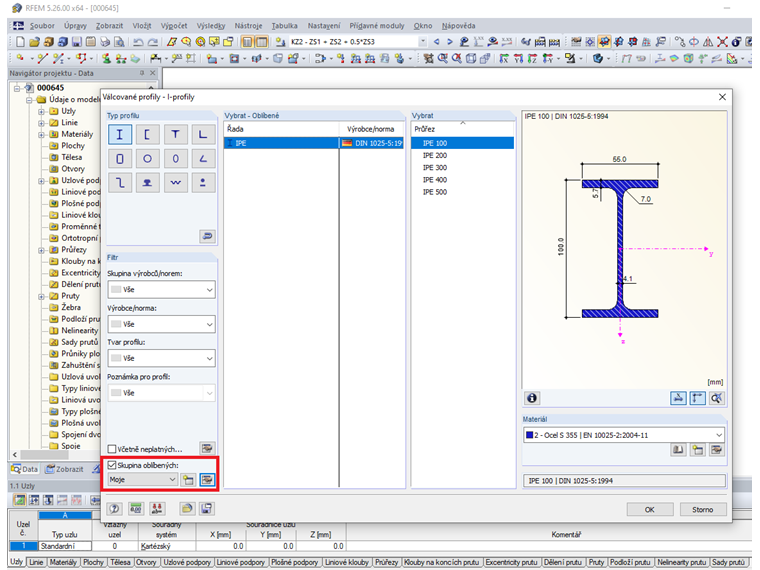Create a new favorites group next to Moje
This screenshot has height=570, width=760.
pos(188,480)
